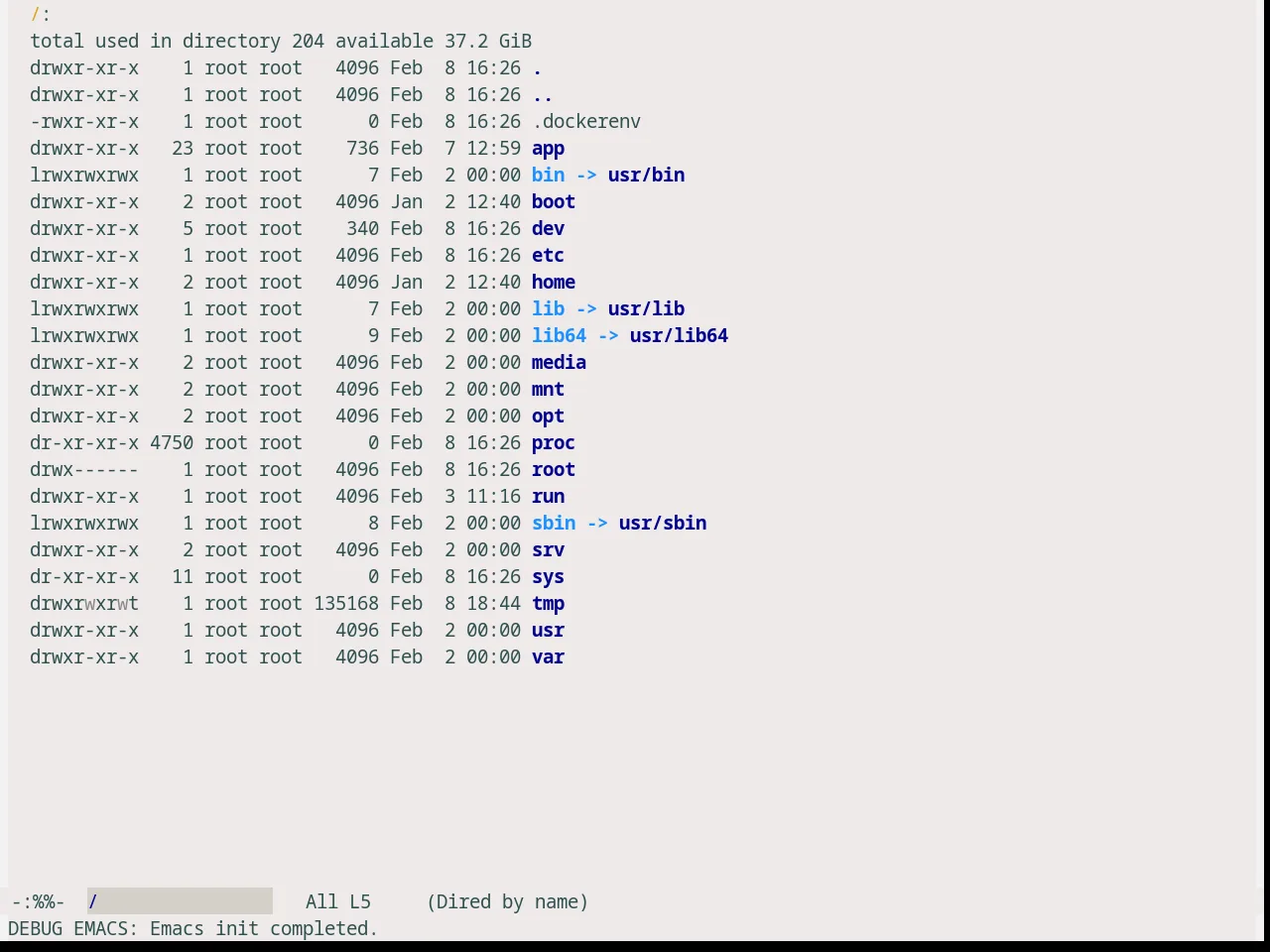Open the var directory
The image size is (1270, 952).
[548, 657]
